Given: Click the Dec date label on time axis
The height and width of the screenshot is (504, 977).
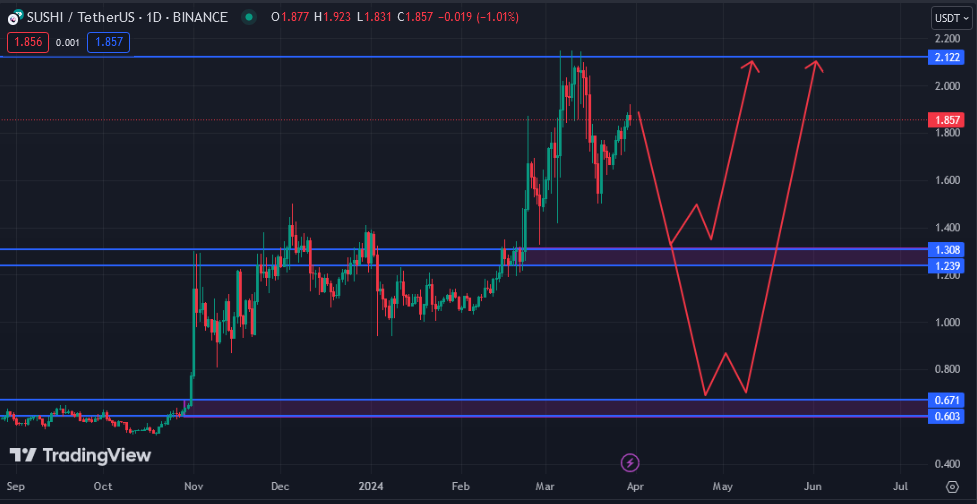Looking at the screenshot, I should click(280, 486).
